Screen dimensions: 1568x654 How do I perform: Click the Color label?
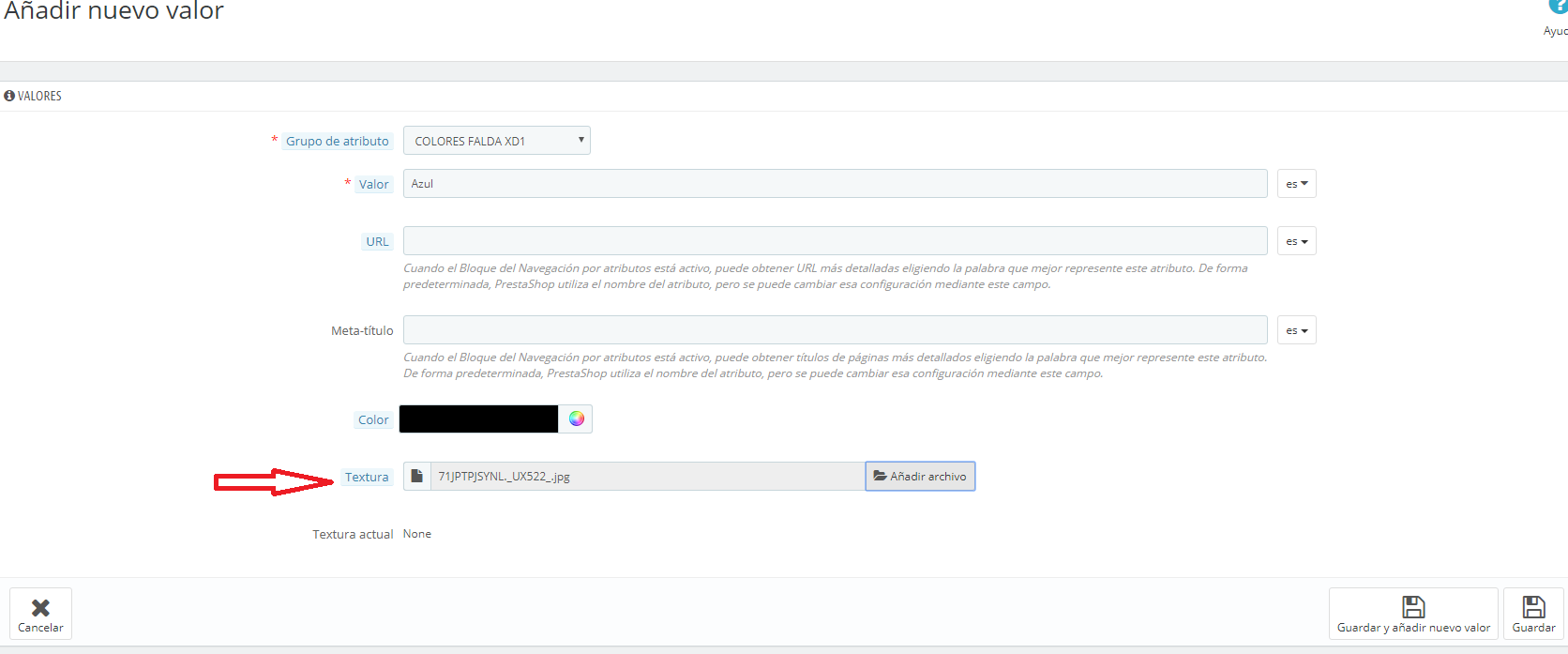(x=373, y=420)
